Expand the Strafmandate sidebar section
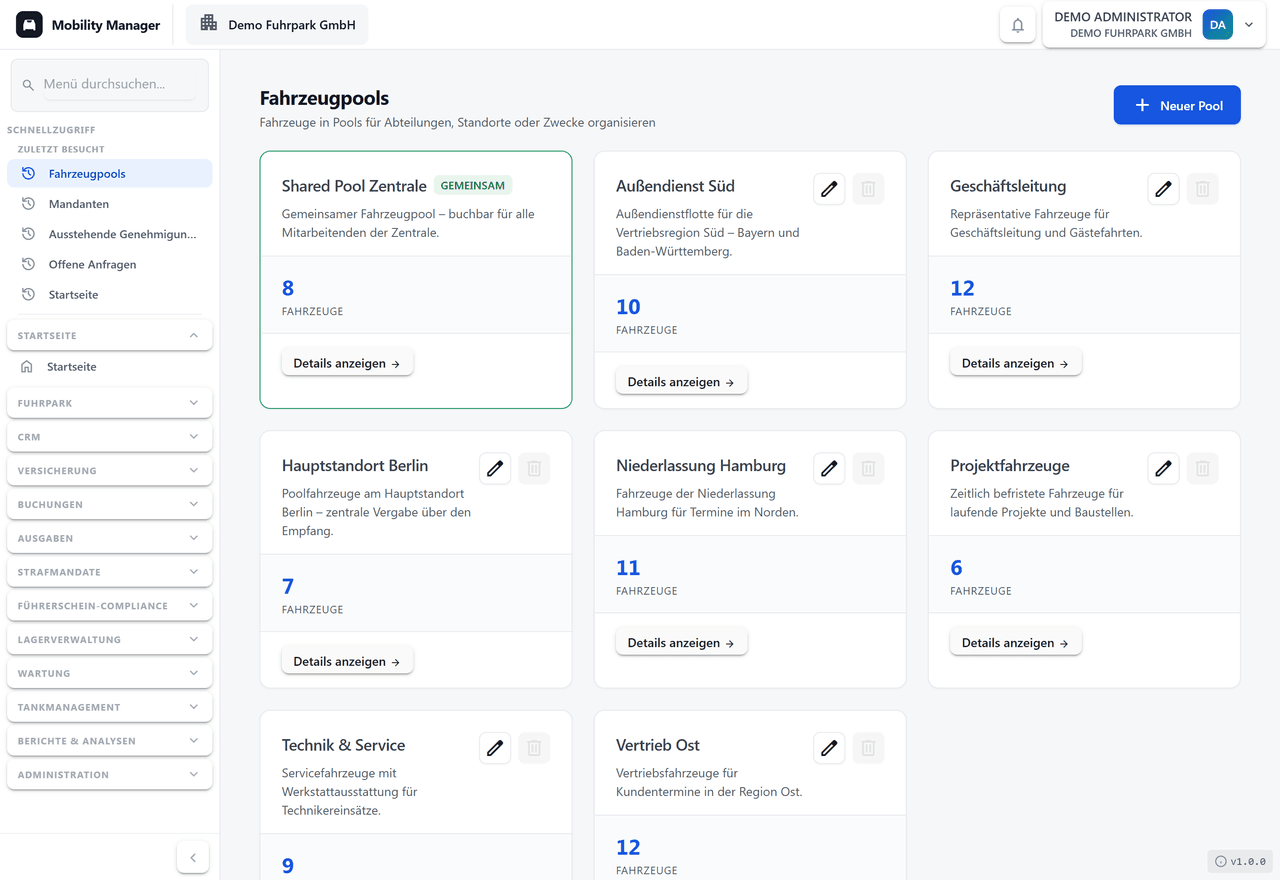The width and height of the screenshot is (1280, 880). click(x=110, y=572)
